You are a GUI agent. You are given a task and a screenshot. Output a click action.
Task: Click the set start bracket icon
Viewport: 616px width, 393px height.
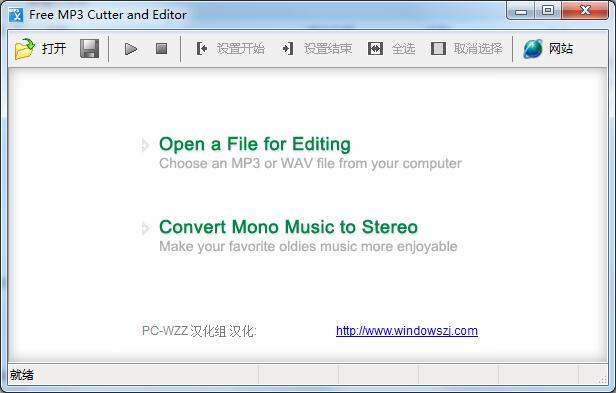pos(202,49)
